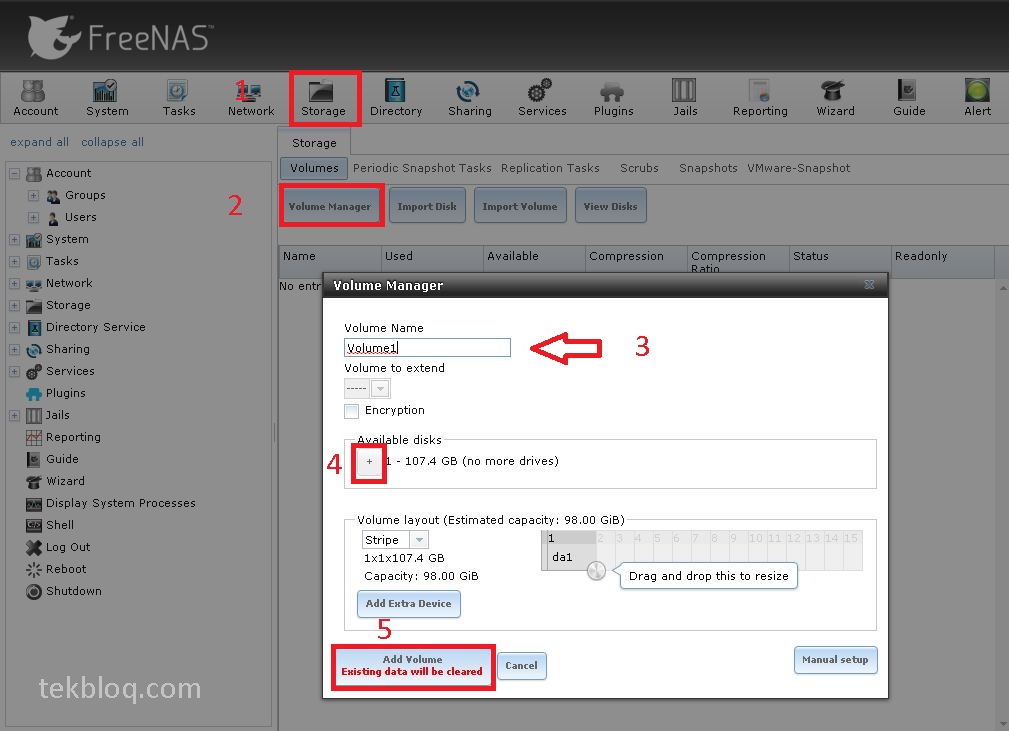This screenshot has width=1009, height=731.
Task: Click the Import Disk button
Action: click(427, 206)
